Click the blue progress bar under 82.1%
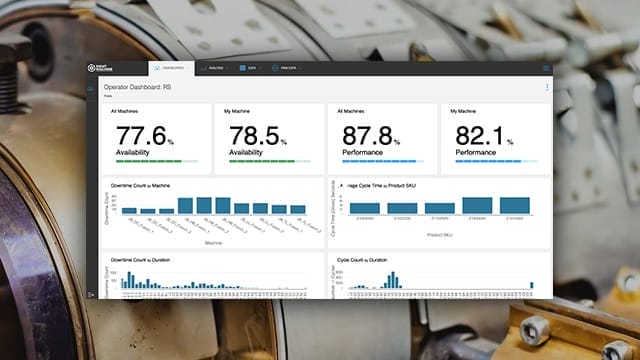Viewport: 640px width, 360px height. point(496,161)
